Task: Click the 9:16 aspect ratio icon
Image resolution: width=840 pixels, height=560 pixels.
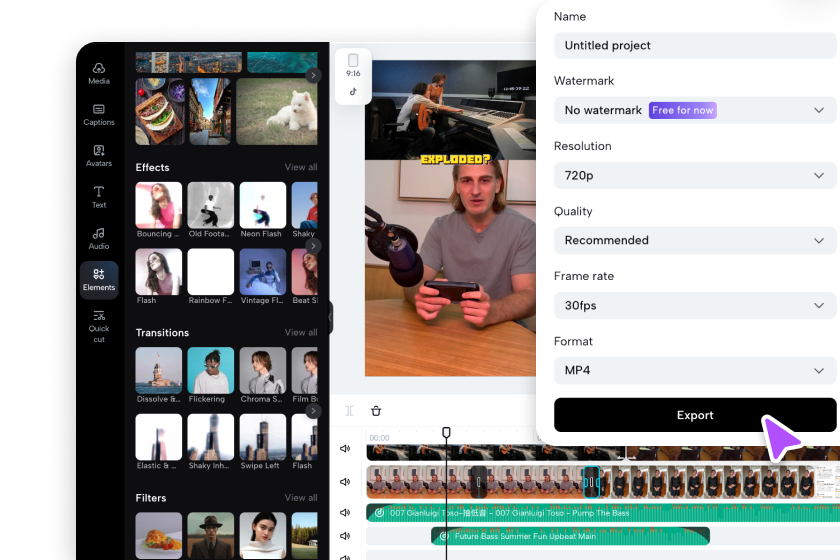Action: coord(353,65)
